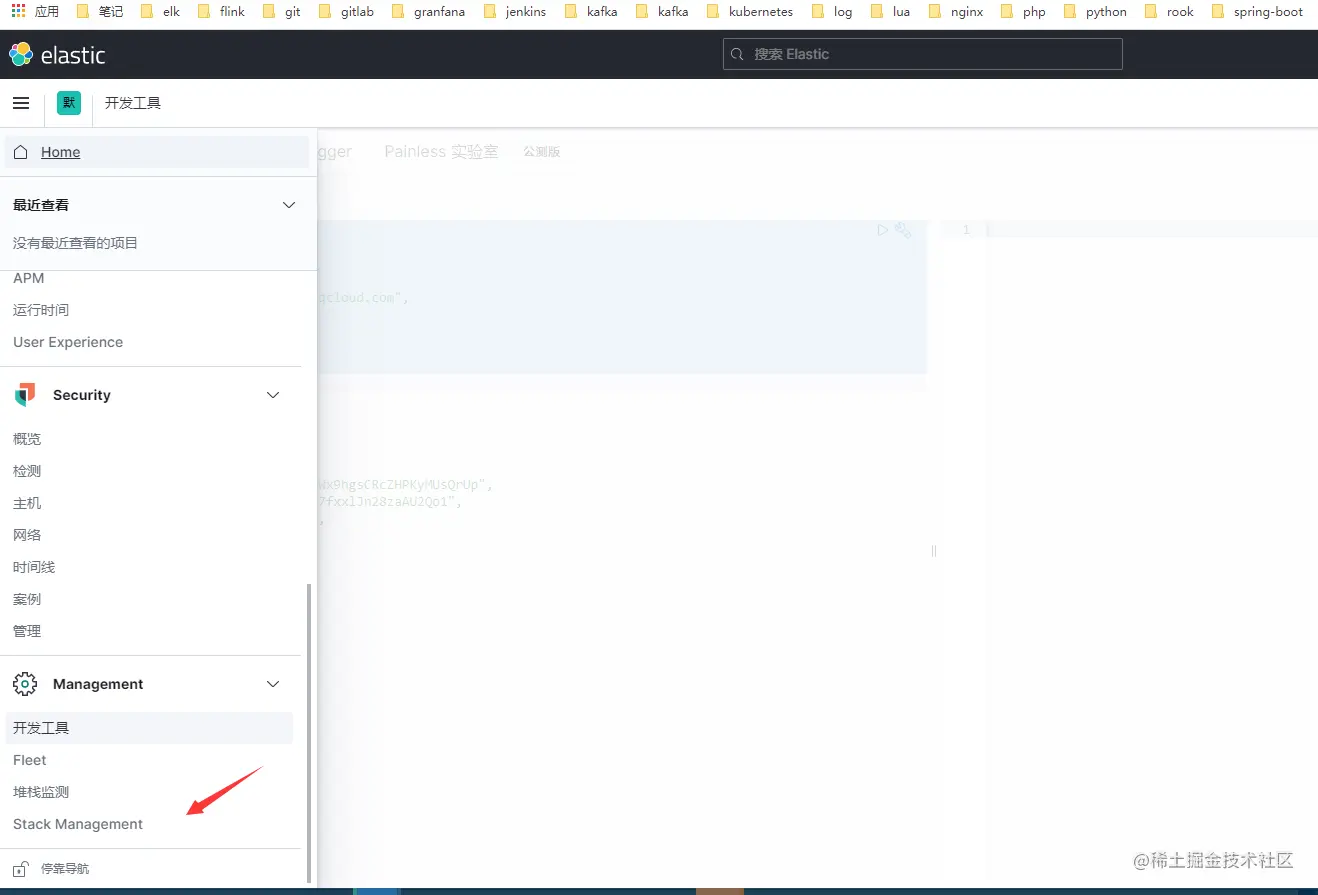
Task: Open the granfana bookmark folder
Action: click(428, 12)
